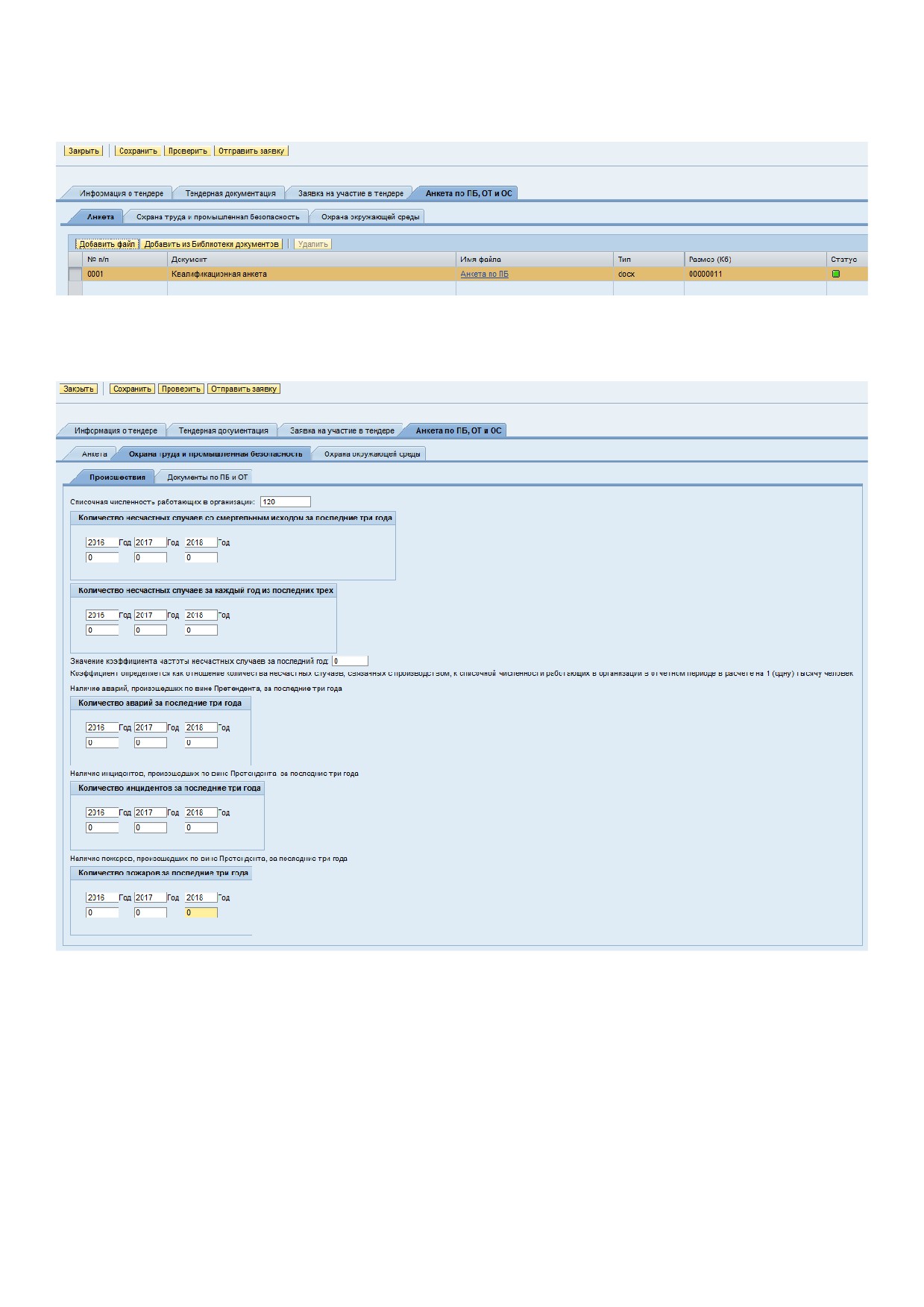Click Проверить button above the document table

point(188,151)
